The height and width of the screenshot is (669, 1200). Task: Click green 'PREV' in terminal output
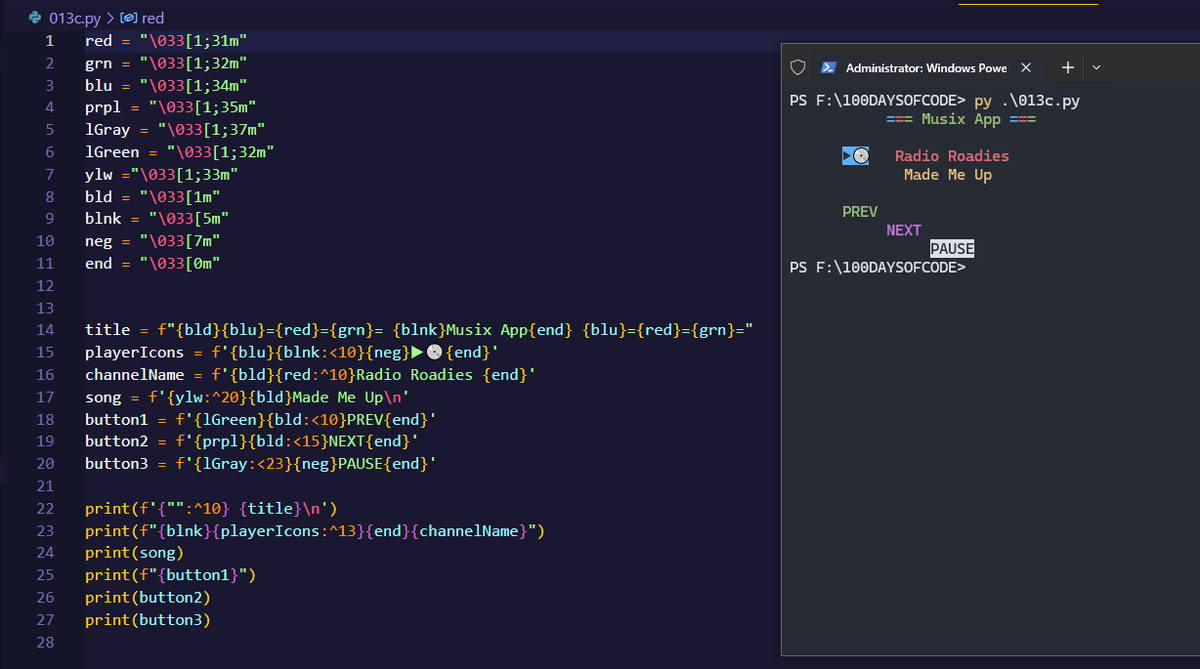click(860, 212)
